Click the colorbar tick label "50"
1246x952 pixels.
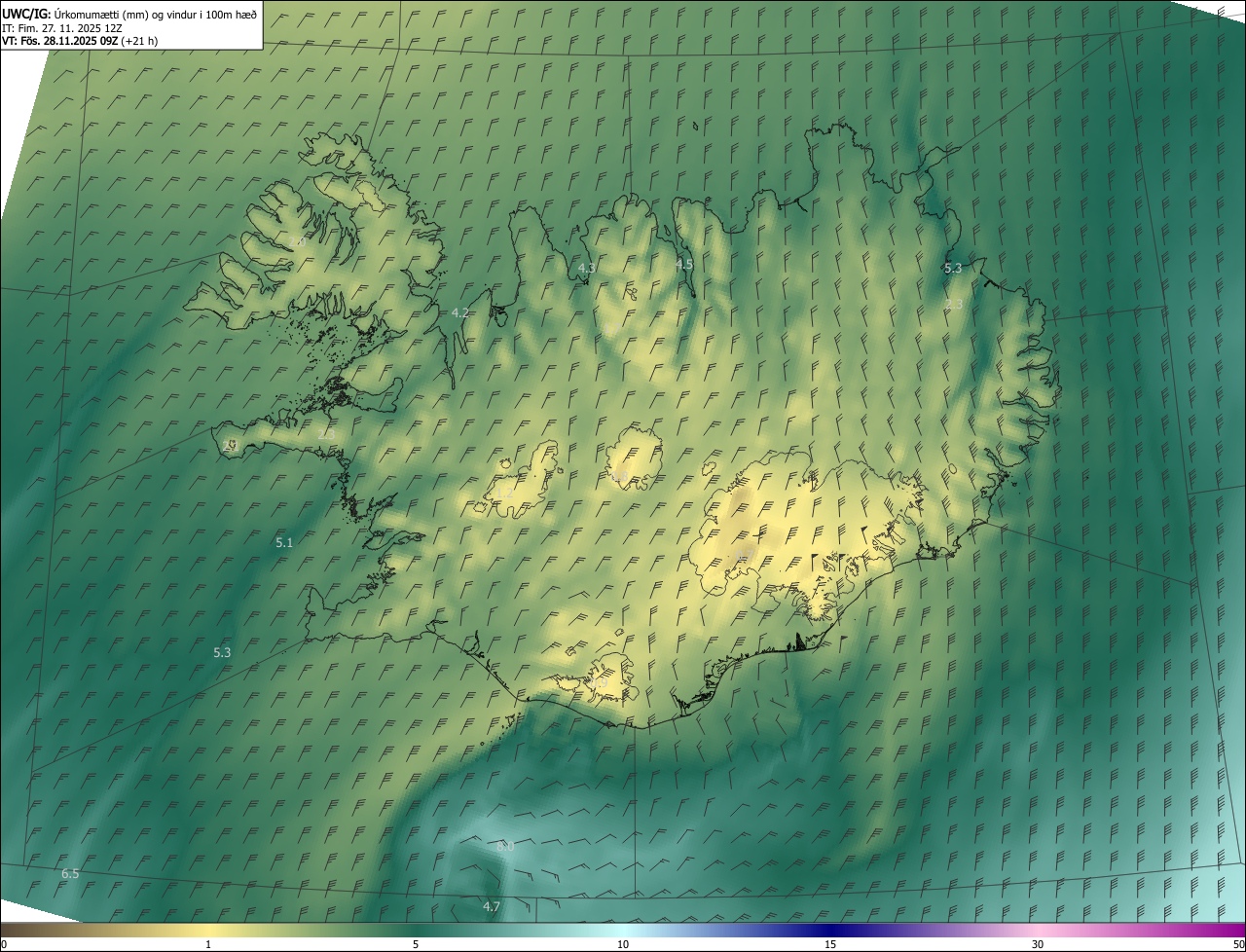coord(1238,944)
